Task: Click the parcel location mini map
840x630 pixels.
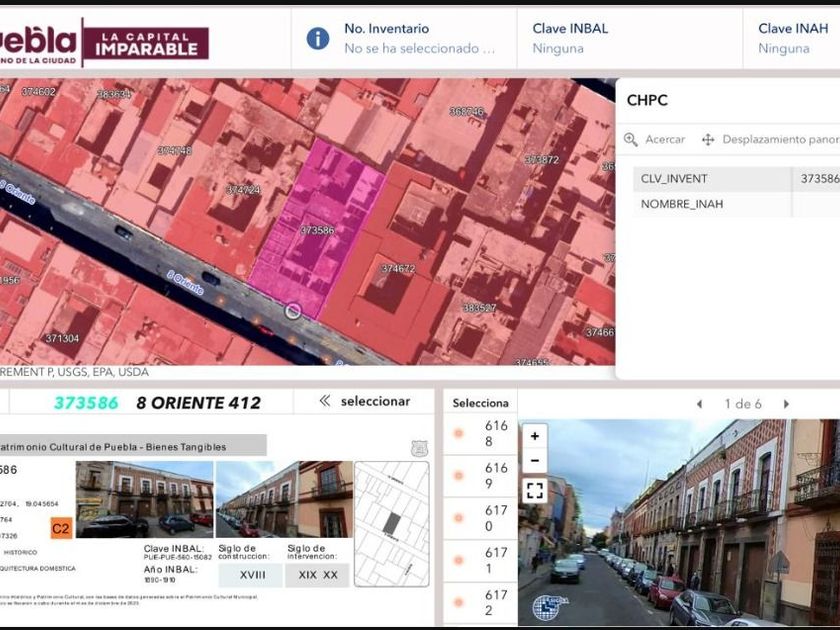Action: (x=392, y=524)
